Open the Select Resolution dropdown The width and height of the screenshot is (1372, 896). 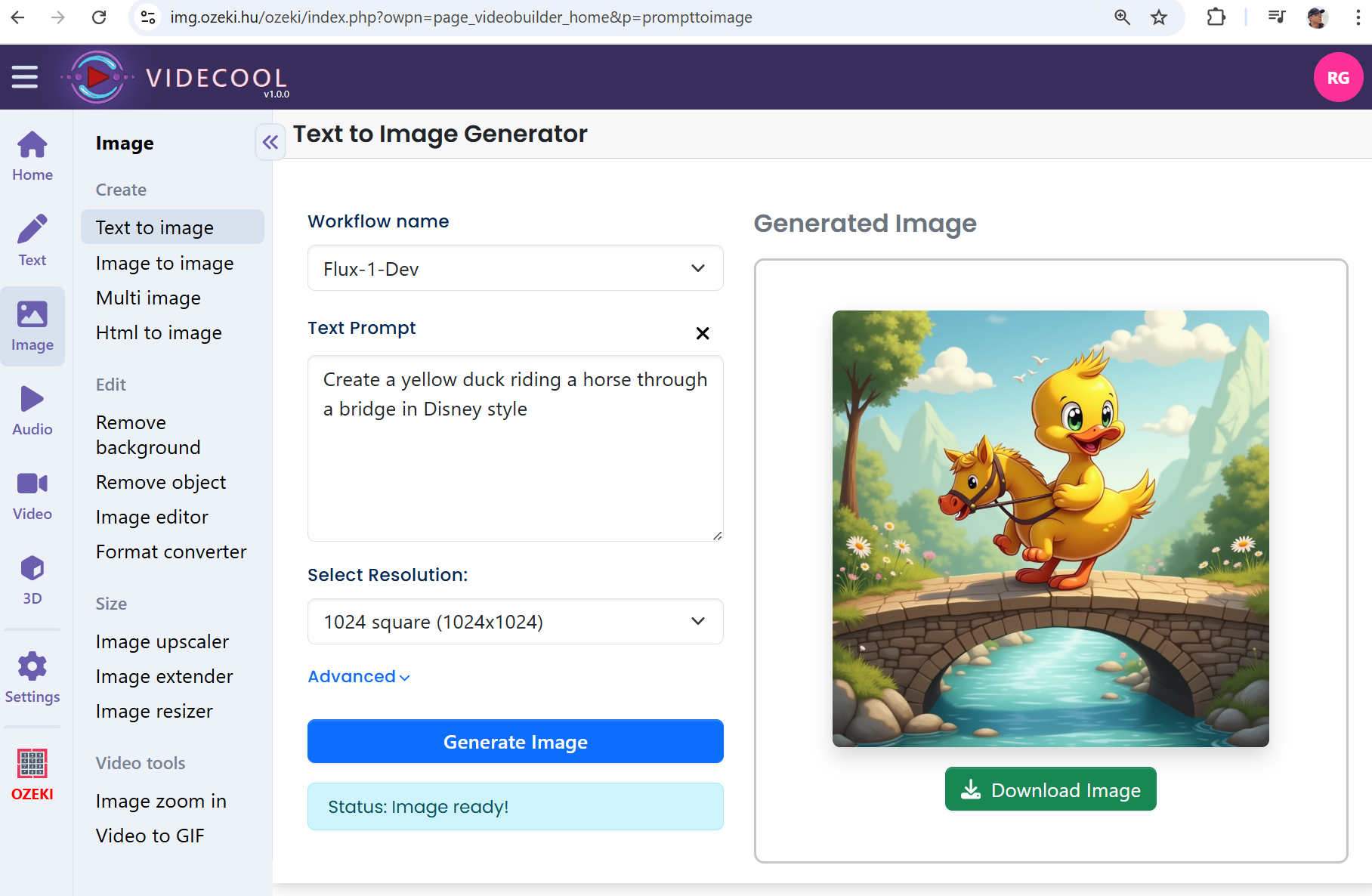tap(515, 622)
